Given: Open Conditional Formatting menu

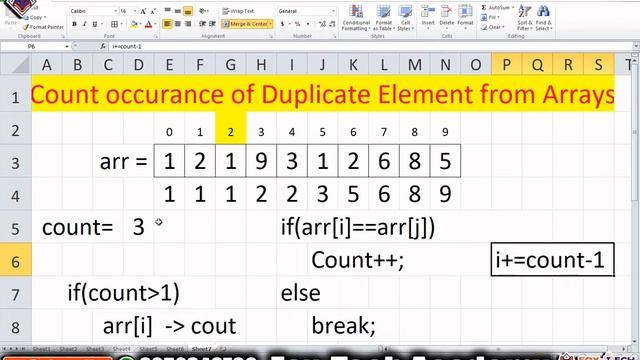Looking at the screenshot, I should pyautogui.click(x=356, y=18).
